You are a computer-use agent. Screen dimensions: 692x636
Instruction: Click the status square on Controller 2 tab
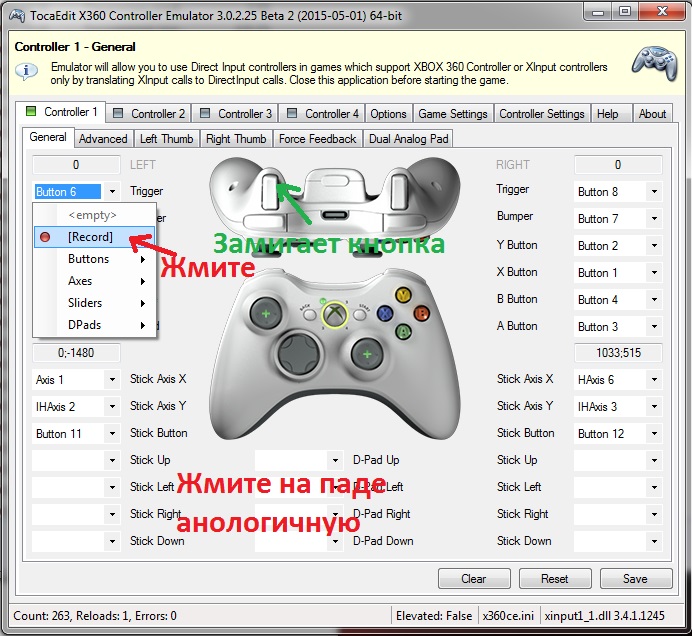coord(117,113)
